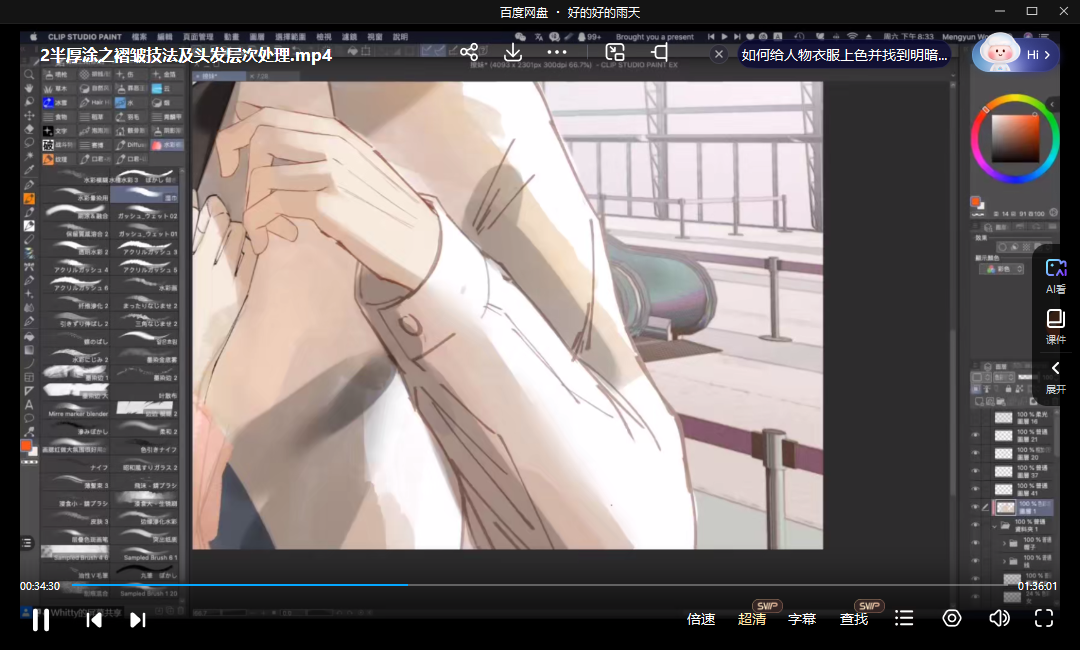
Task: Toggle visibility of layer 圖層 20
Action: [x=975, y=453]
